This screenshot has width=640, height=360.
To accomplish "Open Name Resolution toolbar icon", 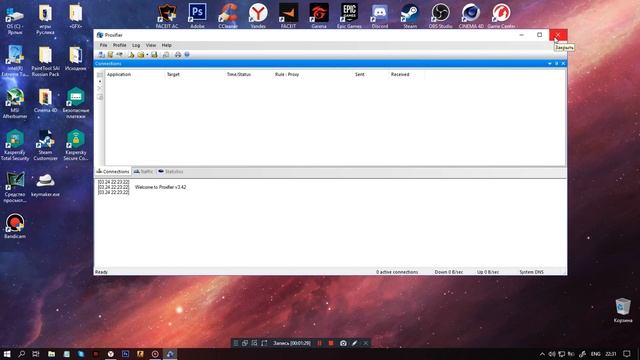I will pyautogui.click(x=119, y=55).
